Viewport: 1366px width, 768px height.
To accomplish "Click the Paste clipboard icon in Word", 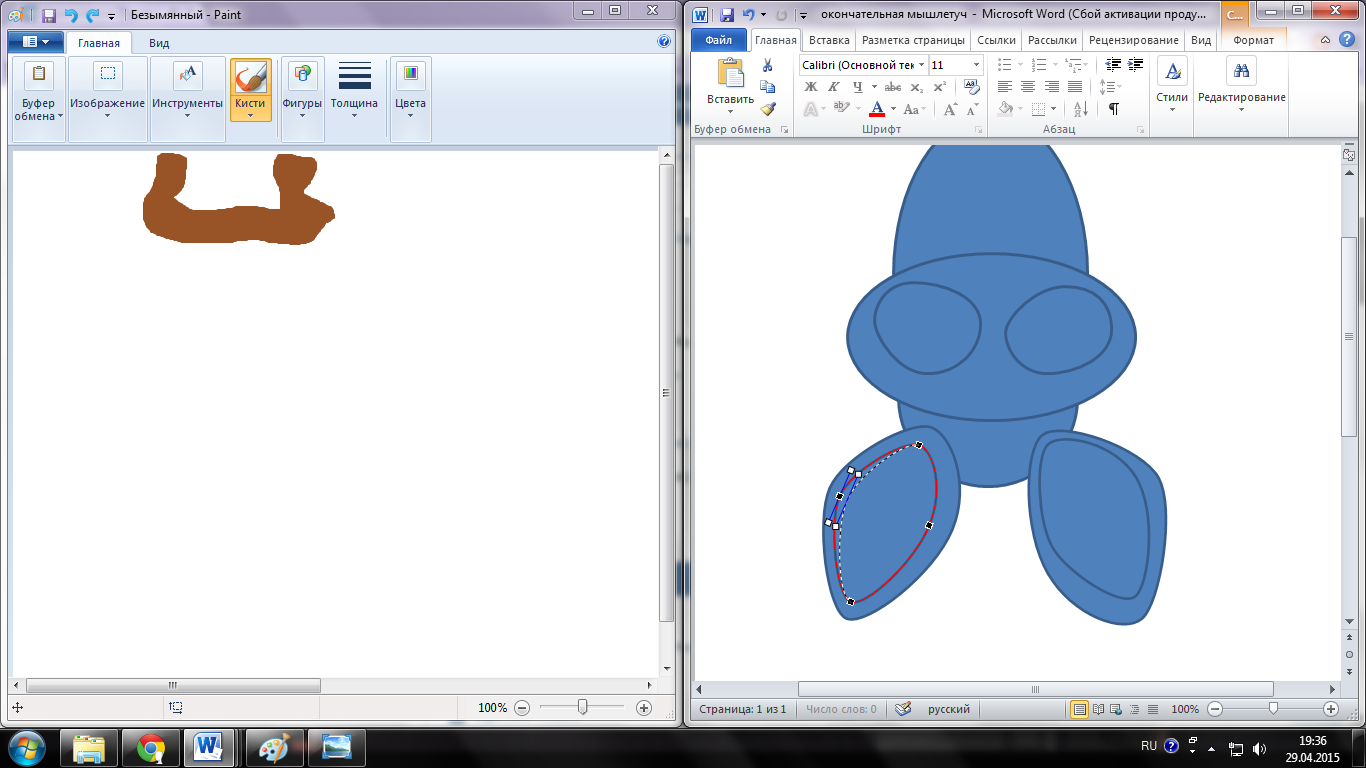I will 730,73.
